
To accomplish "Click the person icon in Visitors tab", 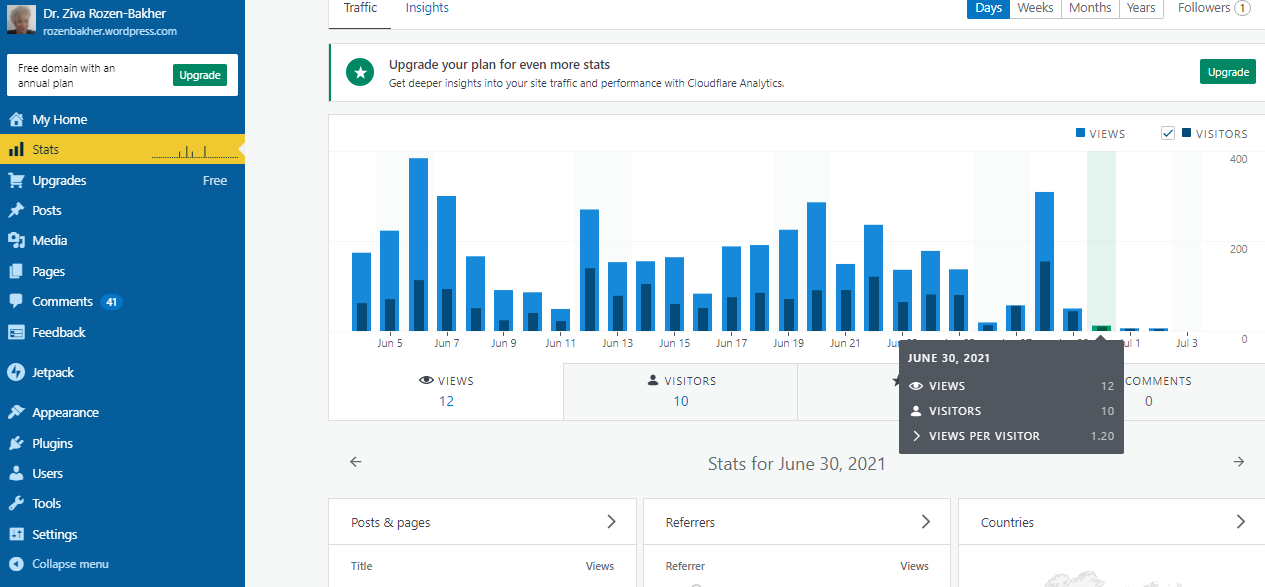I will point(653,381).
